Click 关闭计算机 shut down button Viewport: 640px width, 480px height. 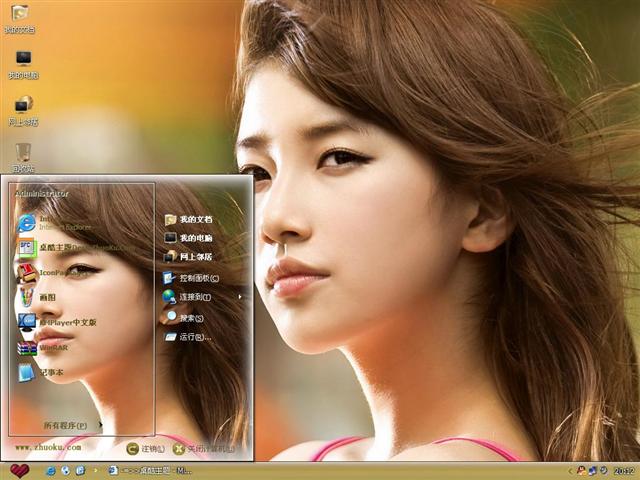pyautogui.click(x=204, y=449)
